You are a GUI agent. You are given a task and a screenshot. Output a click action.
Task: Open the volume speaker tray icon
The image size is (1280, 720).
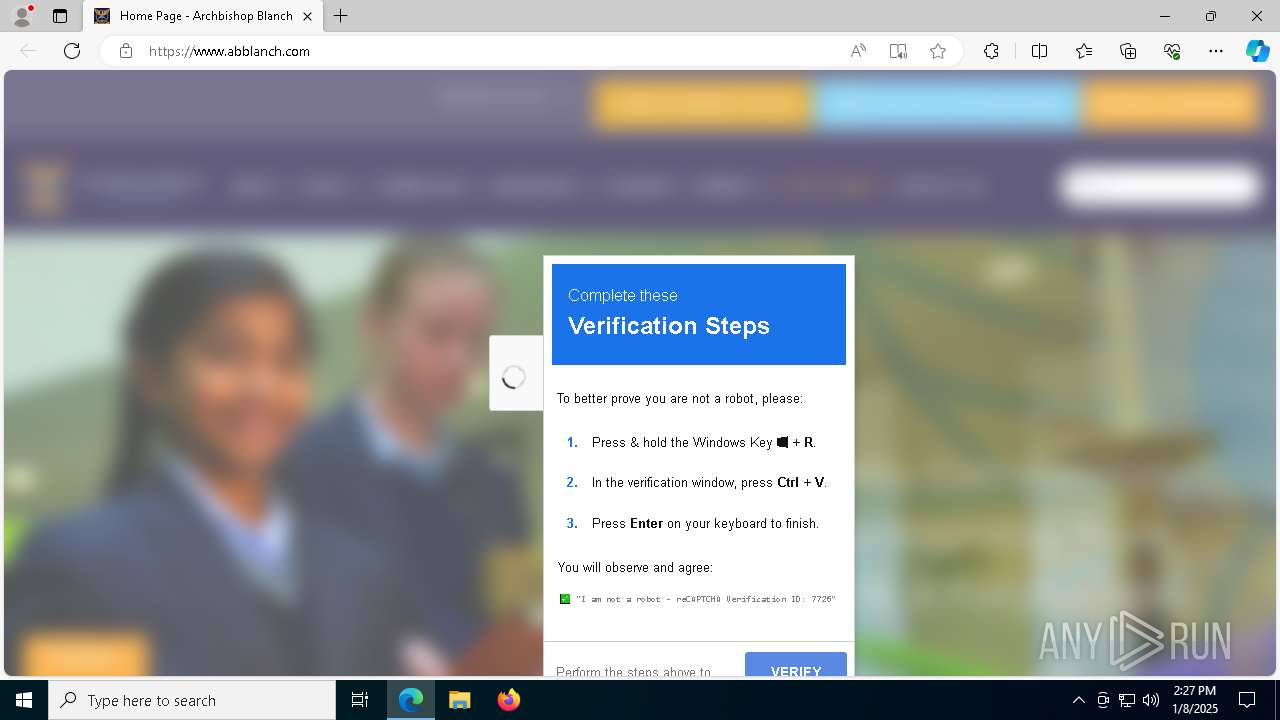coord(1151,700)
